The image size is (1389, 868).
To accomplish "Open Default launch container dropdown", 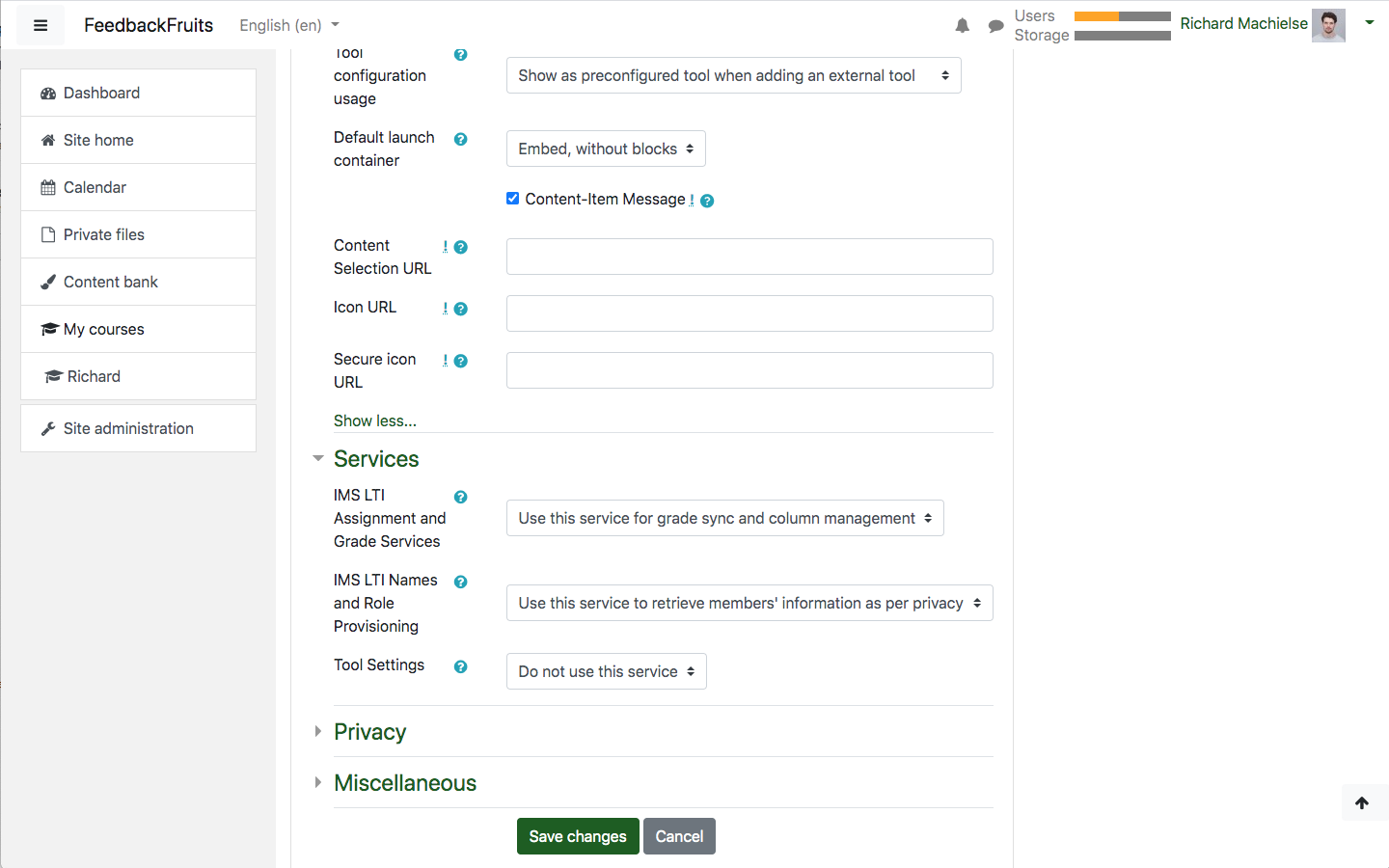I will [606, 149].
